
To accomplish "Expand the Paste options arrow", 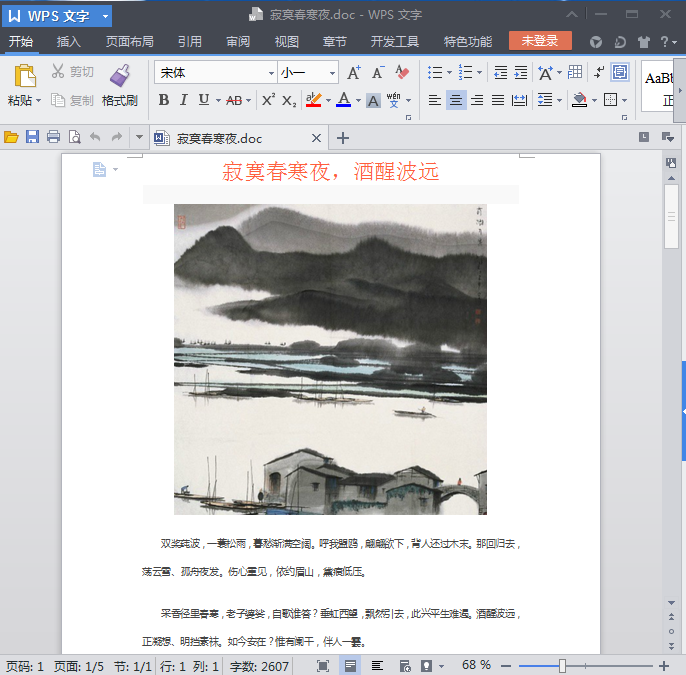I will coord(38,101).
